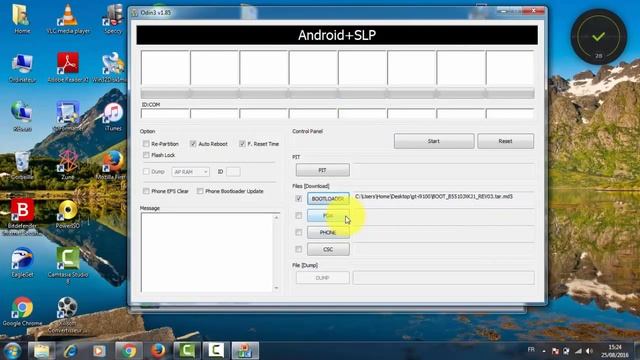
Task: Open the network signal tray icon
Action: (x=578, y=351)
